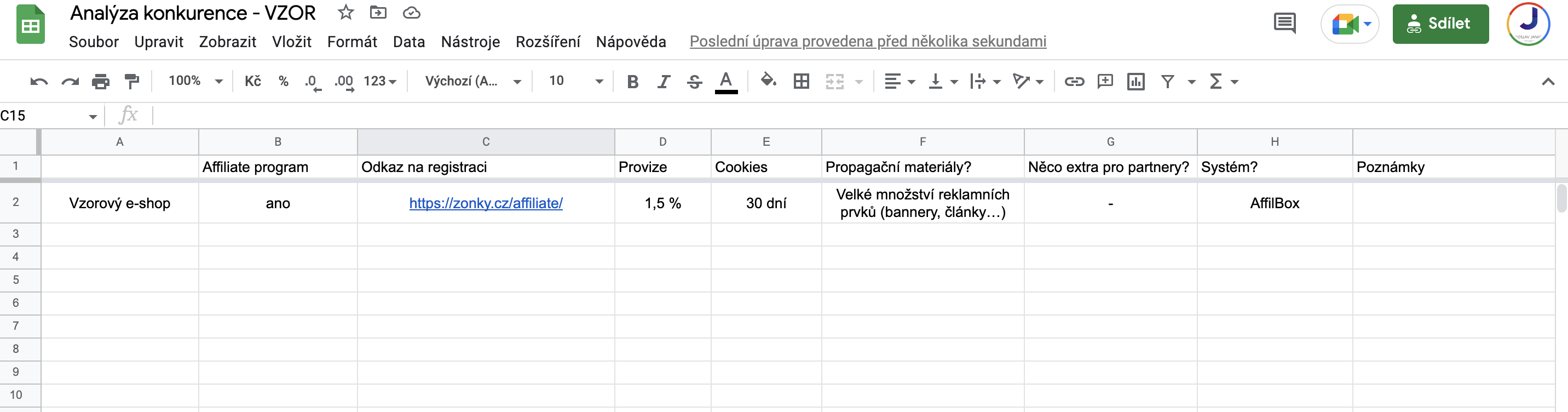
Task: Select column F header
Action: (x=923, y=141)
